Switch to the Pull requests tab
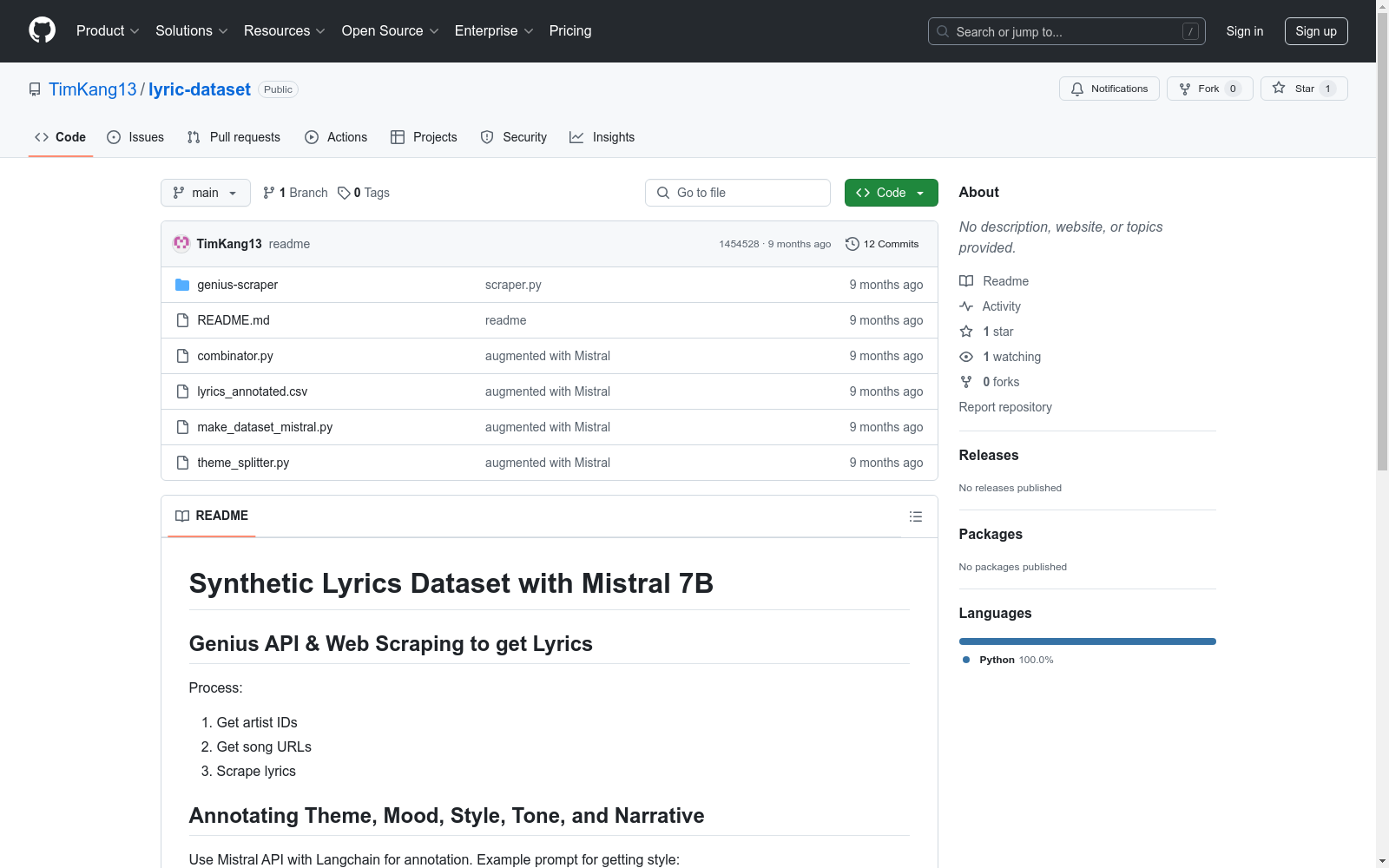Viewport: 1389px width, 868px height. pos(234,137)
